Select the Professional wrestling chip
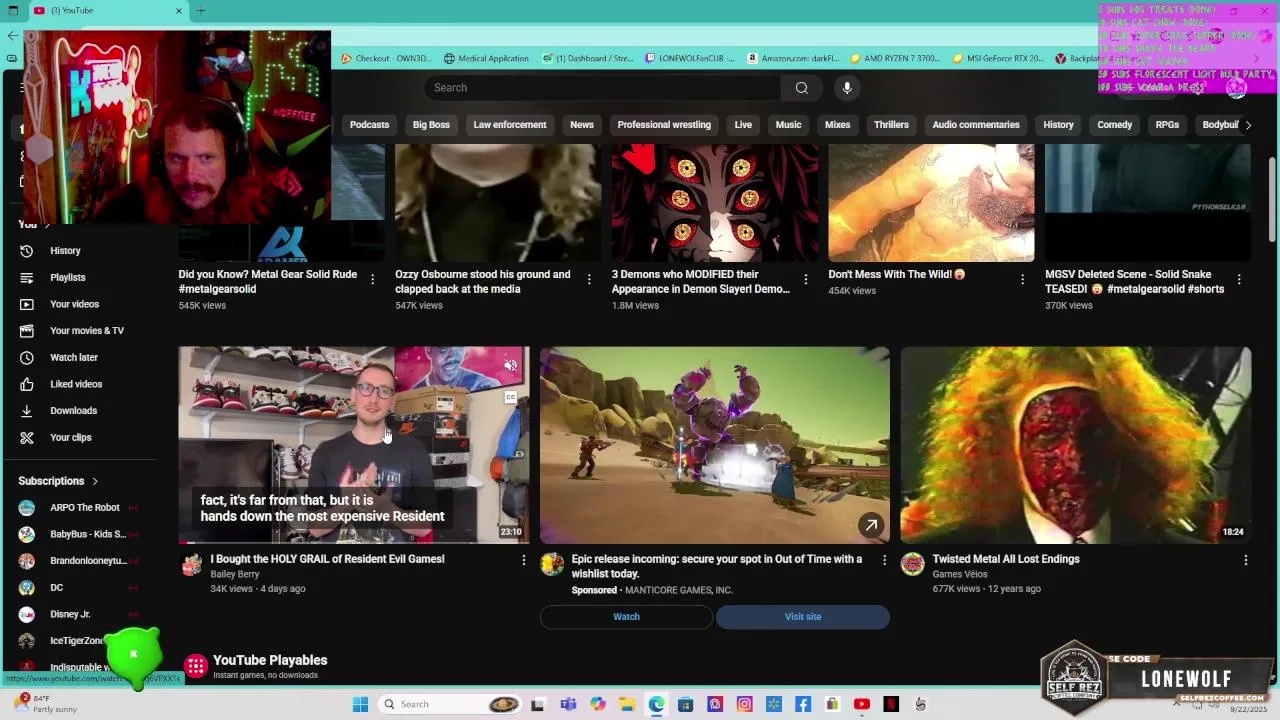The image size is (1280, 720). point(664,125)
